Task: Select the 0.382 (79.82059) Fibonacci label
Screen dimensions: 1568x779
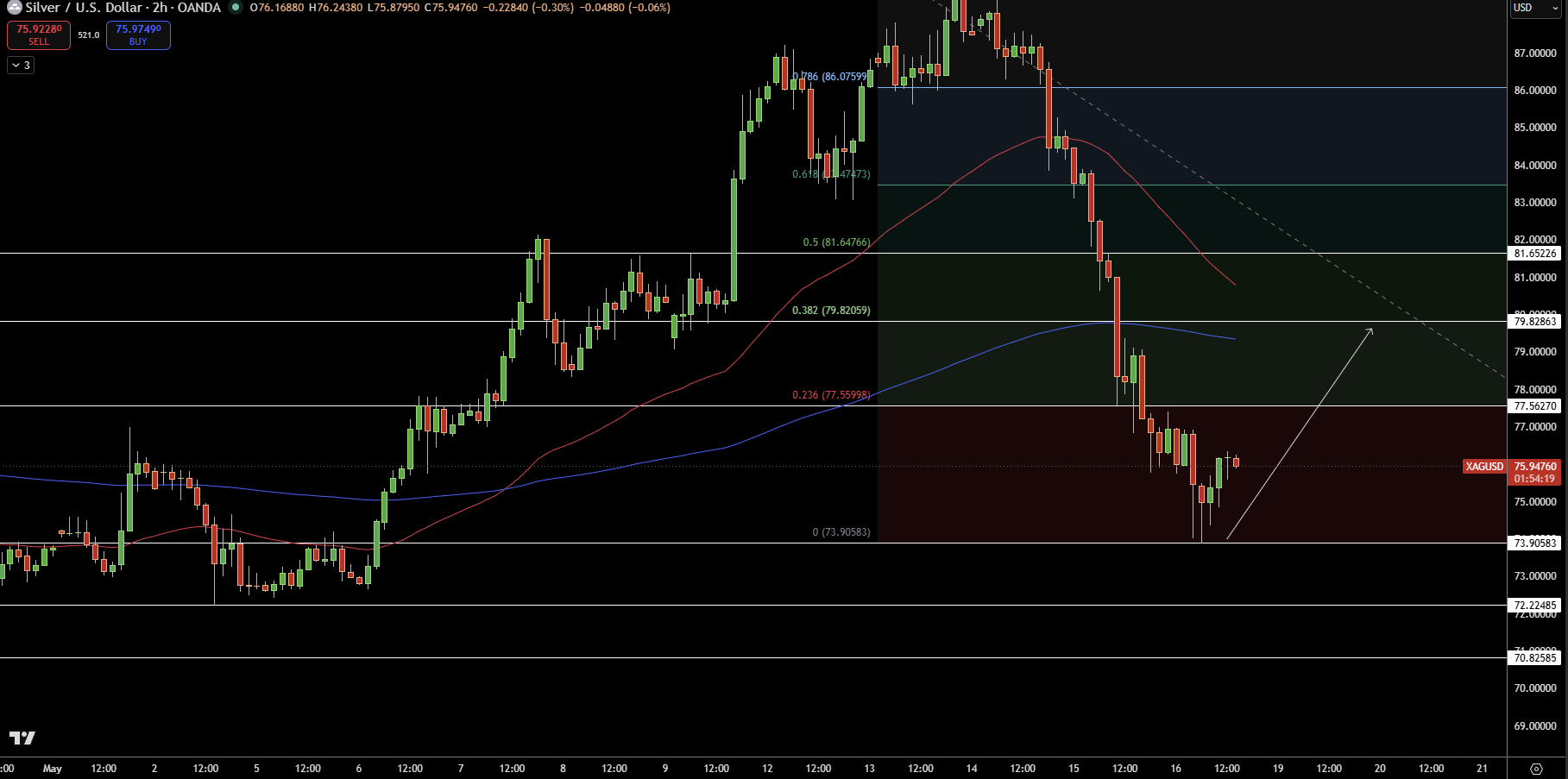Action: pos(831,311)
